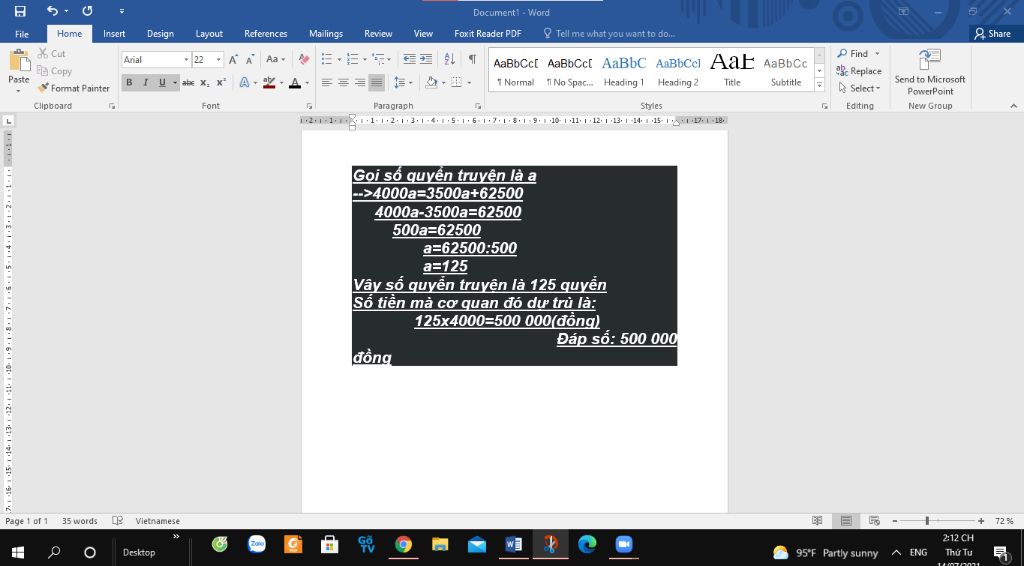Open the Foxit Reader PDF tab
The height and width of the screenshot is (566, 1024).
pyautogui.click(x=488, y=34)
